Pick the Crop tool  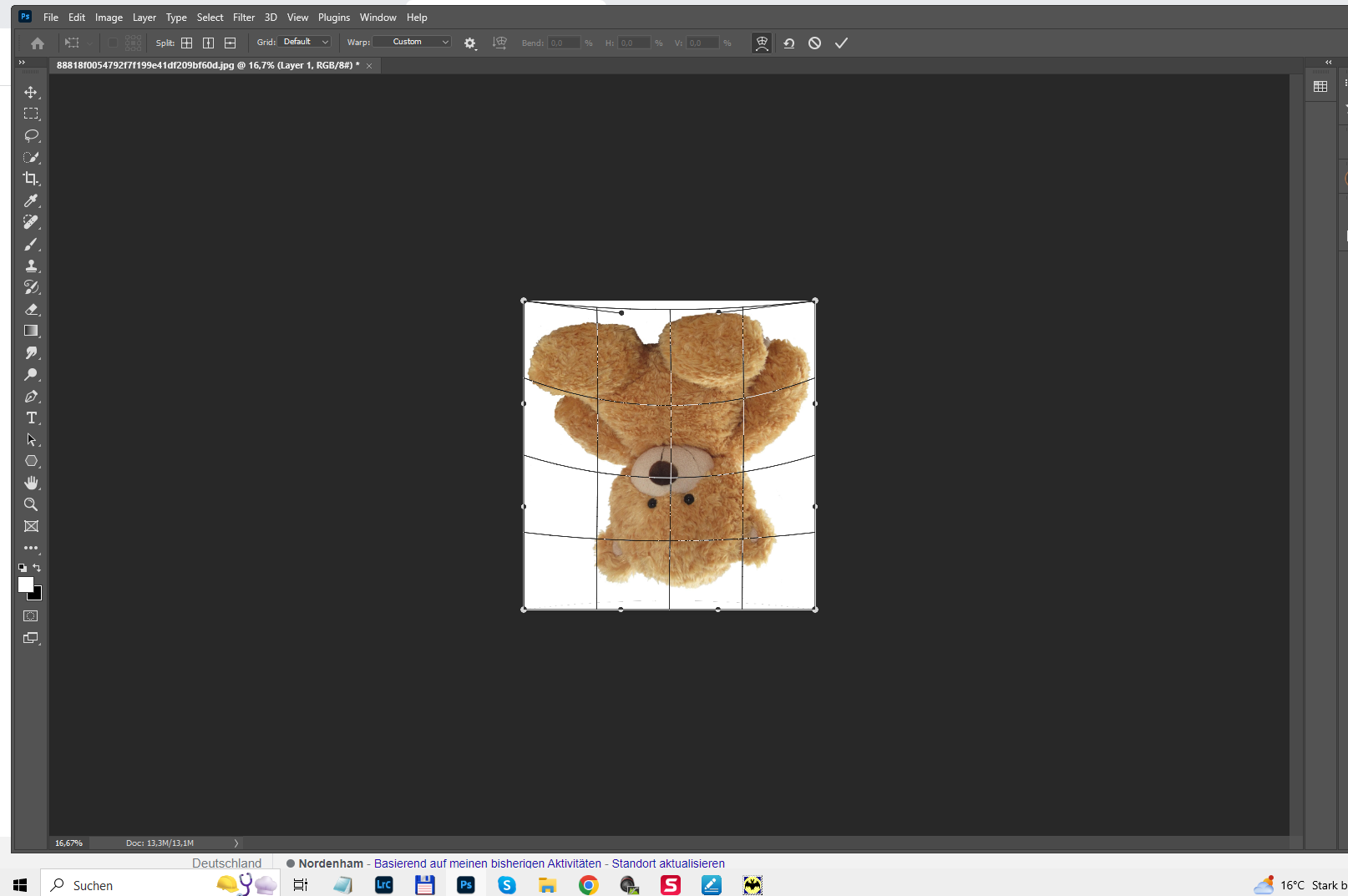(x=31, y=179)
